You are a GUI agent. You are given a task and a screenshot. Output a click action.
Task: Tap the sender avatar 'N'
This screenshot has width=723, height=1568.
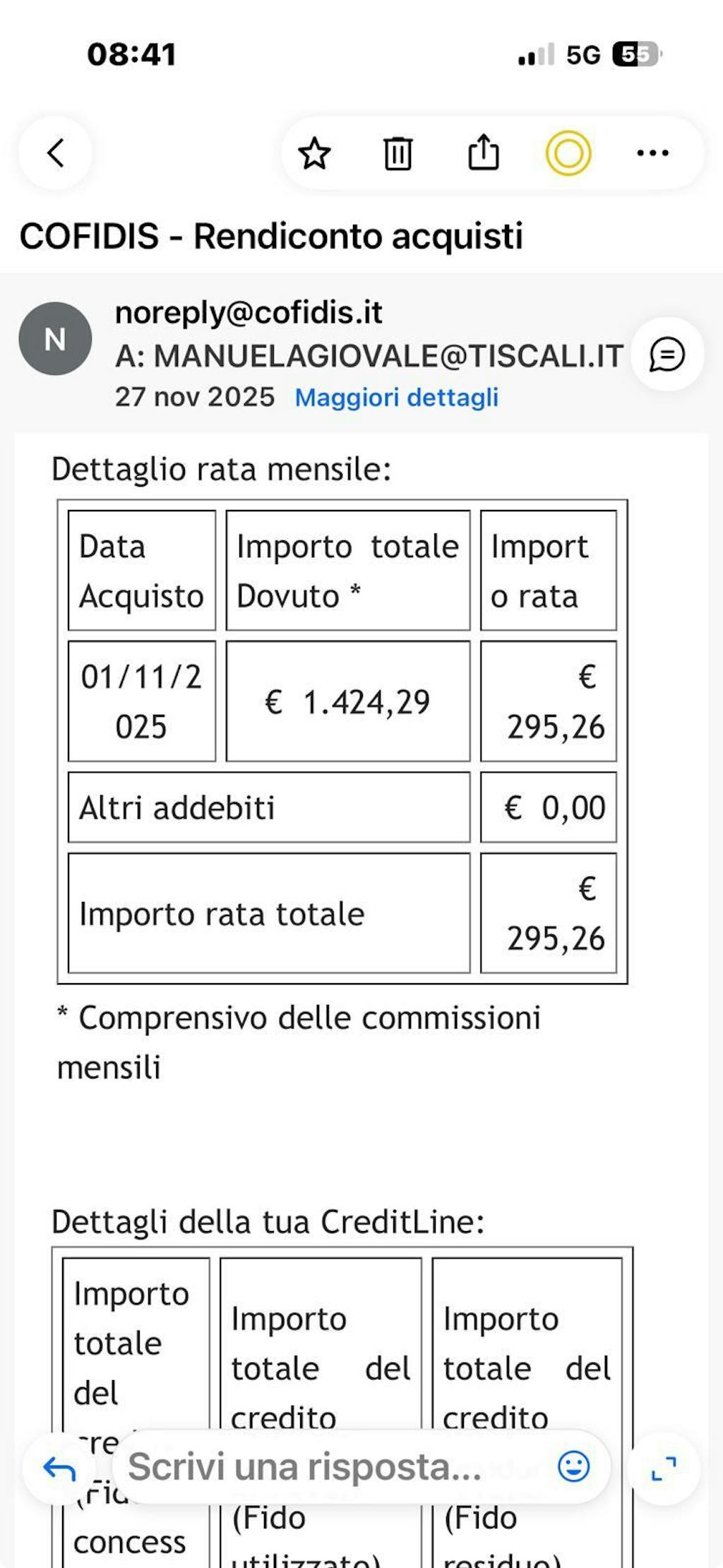(x=55, y=339)
